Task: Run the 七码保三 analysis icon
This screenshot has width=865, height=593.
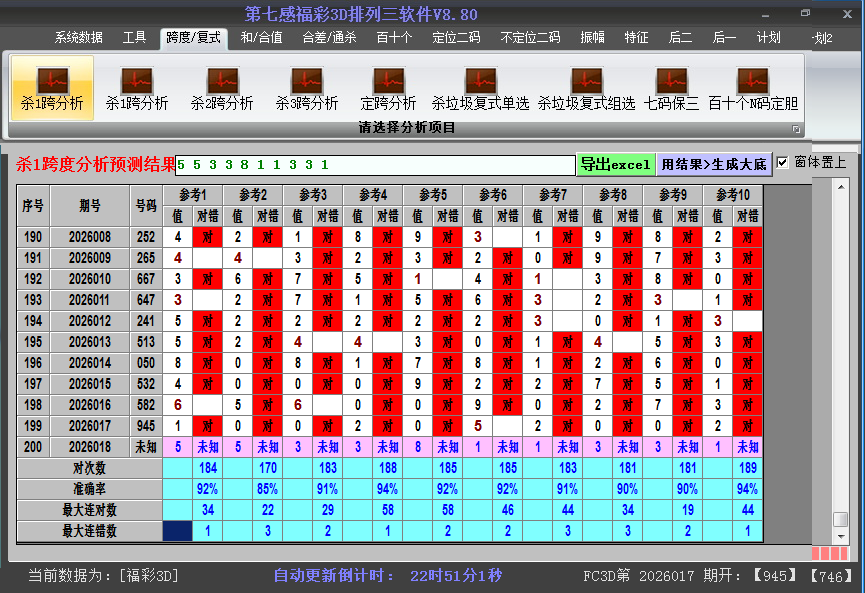Action: 671,86
